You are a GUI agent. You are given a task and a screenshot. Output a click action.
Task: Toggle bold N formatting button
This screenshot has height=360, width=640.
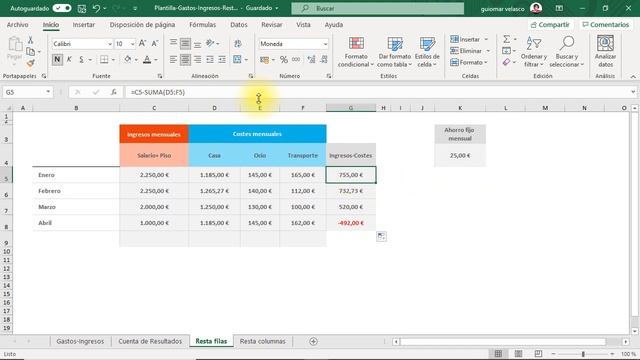pos(57,60)
